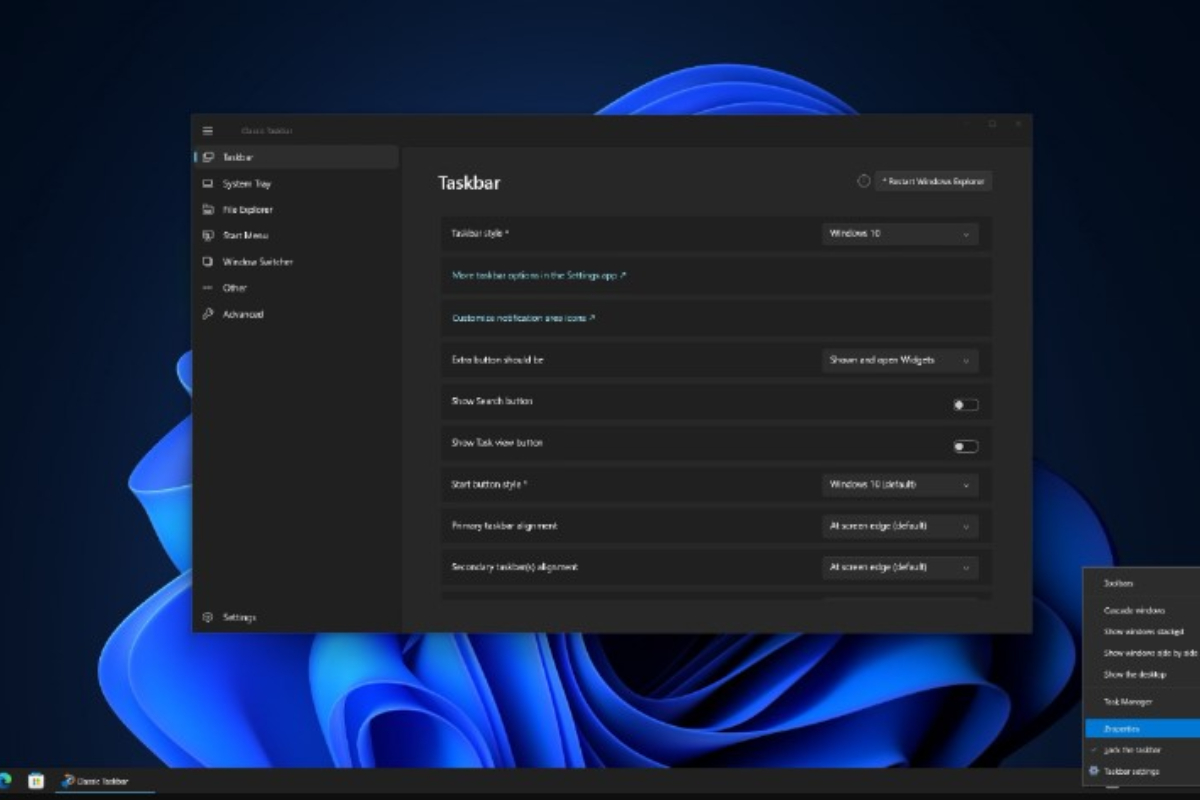Open the Advanced section wrench icon

click(x=208, y=314)
